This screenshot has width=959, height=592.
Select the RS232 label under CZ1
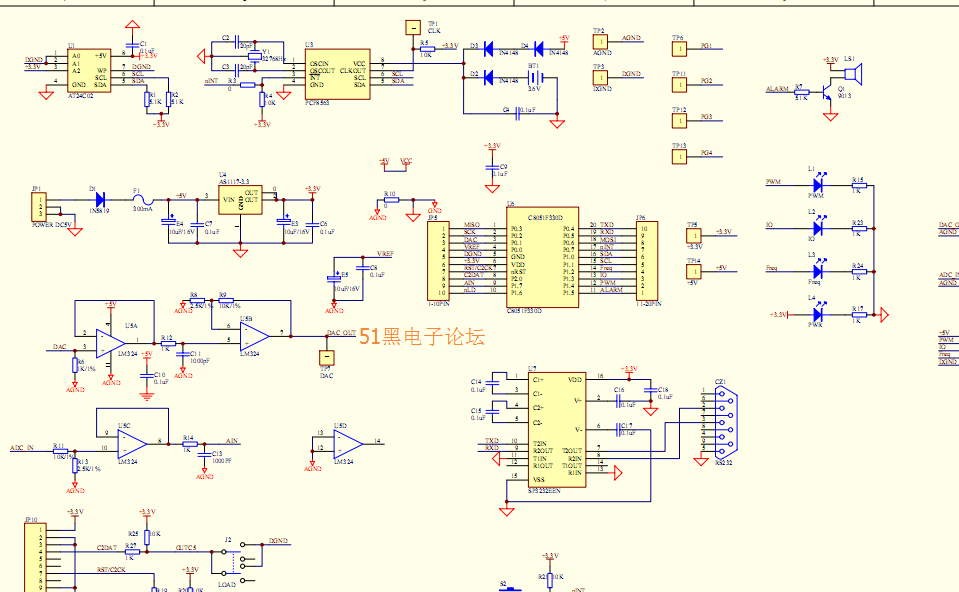pyautogui.click(x=724, y=463)
